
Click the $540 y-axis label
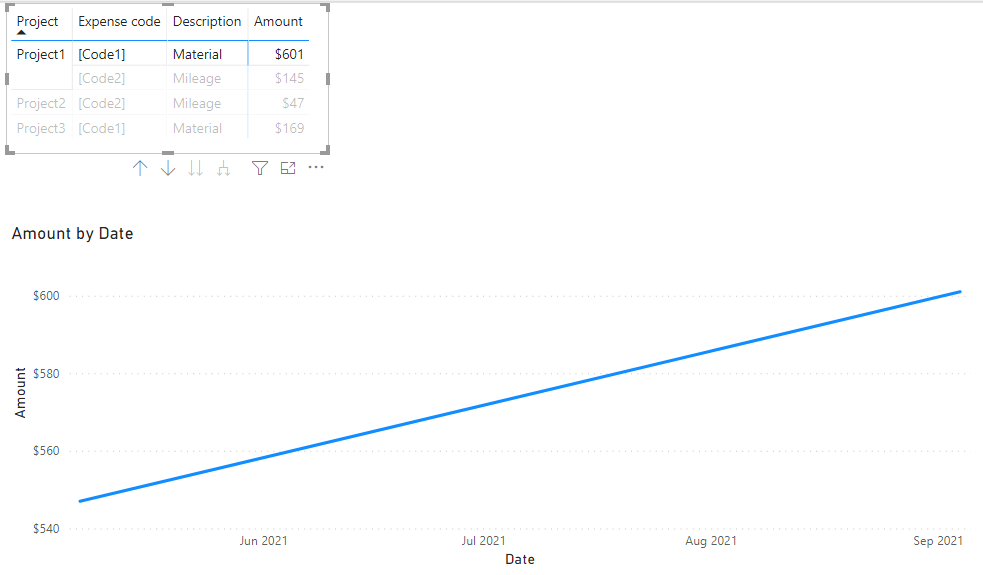(46, 529)
